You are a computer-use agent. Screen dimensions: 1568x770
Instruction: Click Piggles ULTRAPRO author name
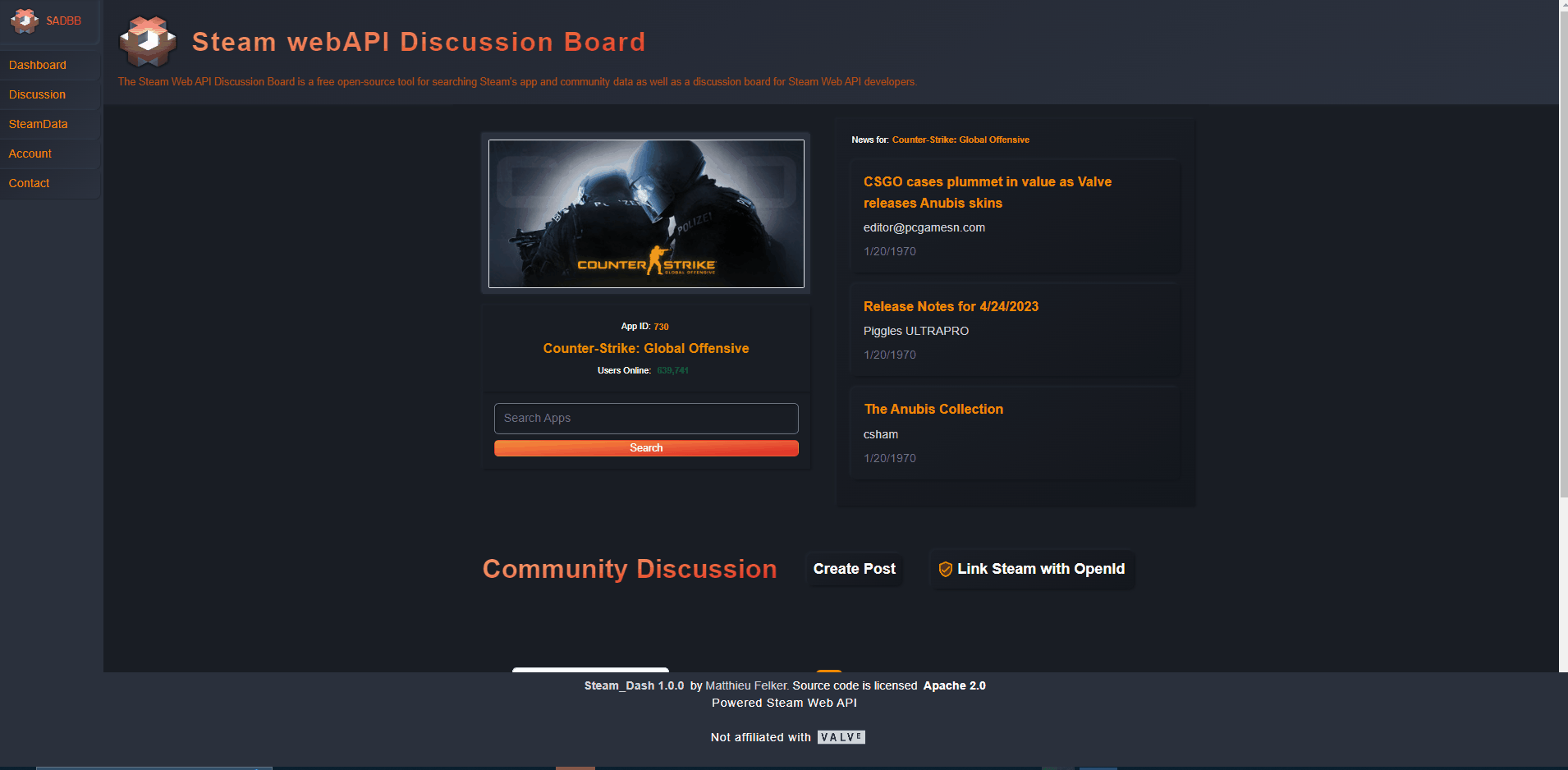(916, 331)
